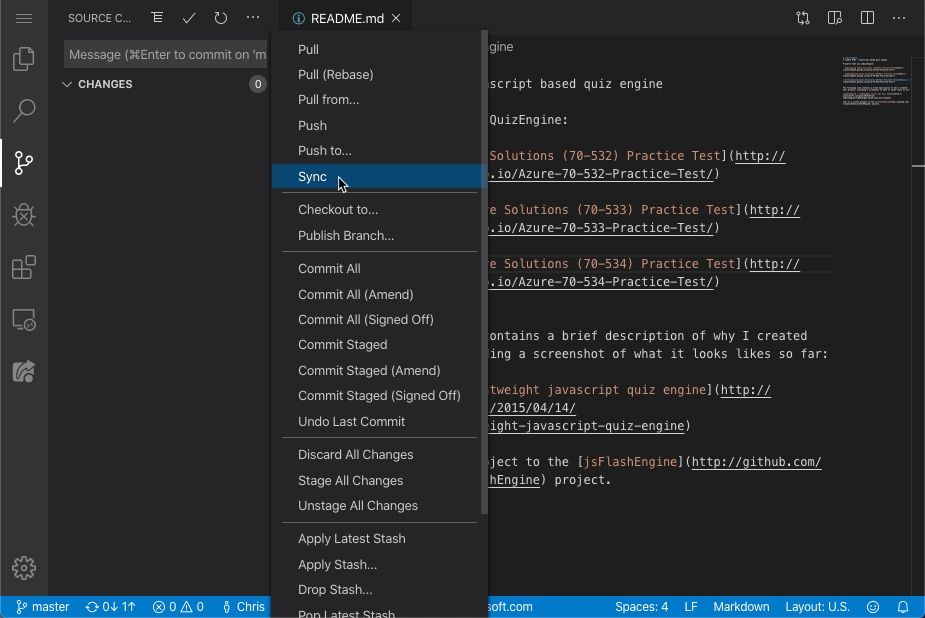Click the Commit checkmark icon

click(x=189, y=18)
